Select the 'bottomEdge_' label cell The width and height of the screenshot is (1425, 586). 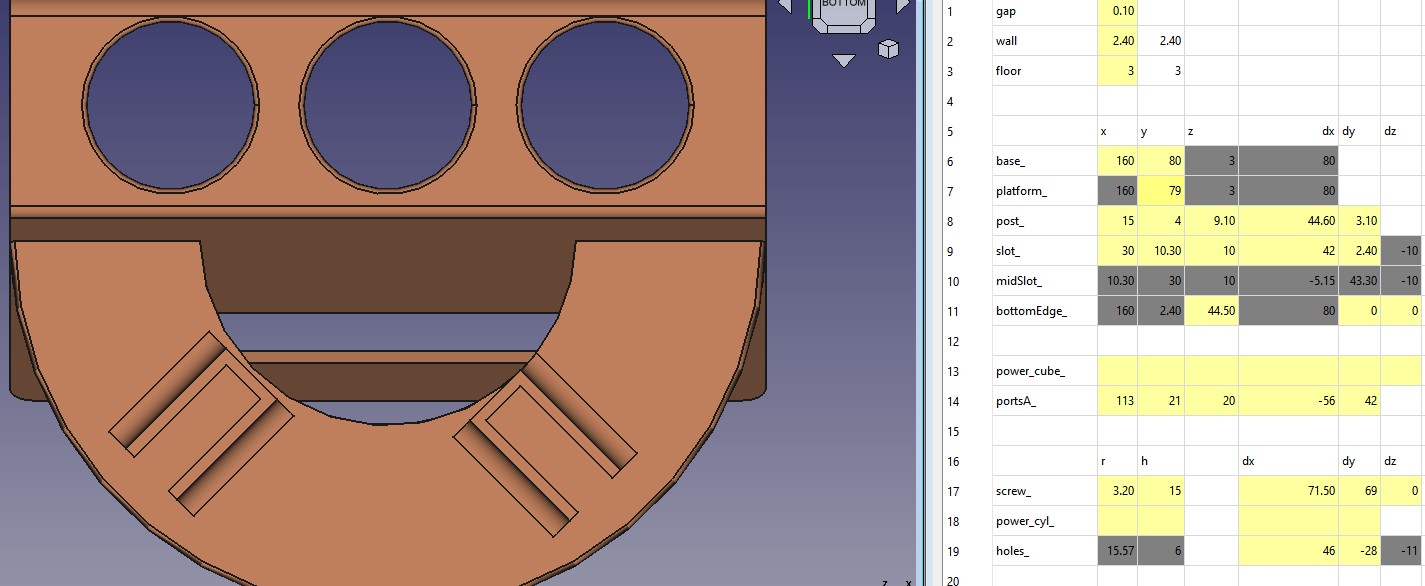click(x=1045, y=311)
